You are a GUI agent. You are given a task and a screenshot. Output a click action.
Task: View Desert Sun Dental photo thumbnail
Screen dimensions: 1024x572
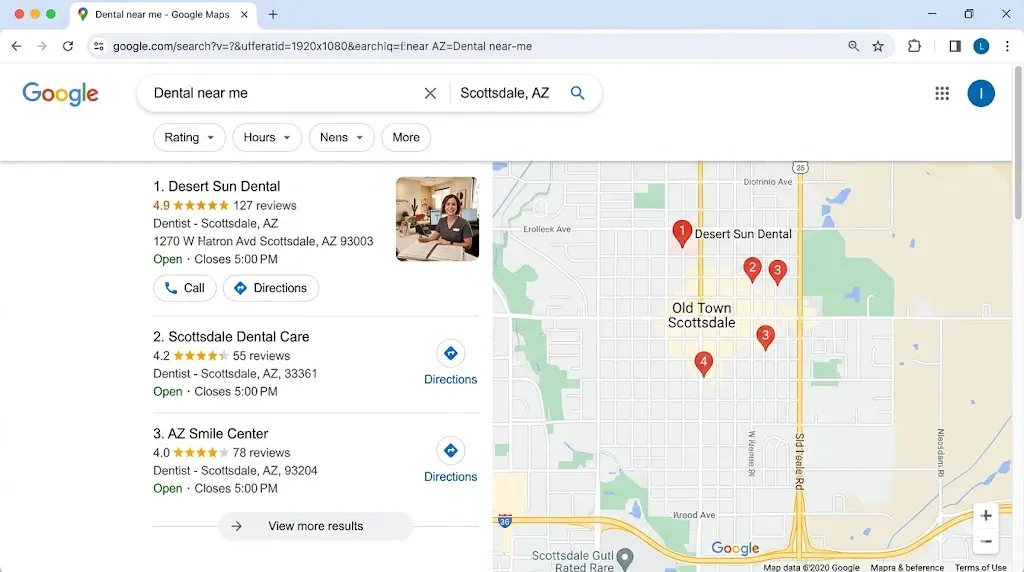(x=438, y=219)
